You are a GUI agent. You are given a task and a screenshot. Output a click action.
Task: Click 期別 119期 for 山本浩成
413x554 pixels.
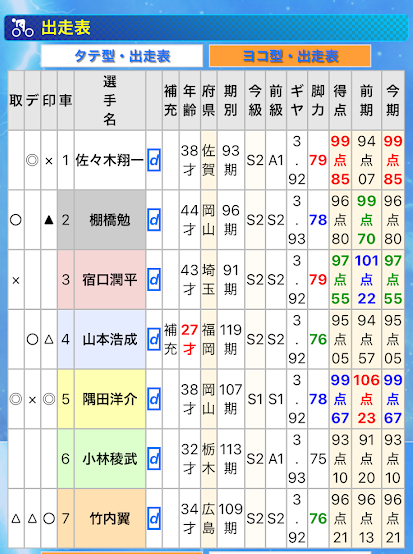tap(231, 340)
